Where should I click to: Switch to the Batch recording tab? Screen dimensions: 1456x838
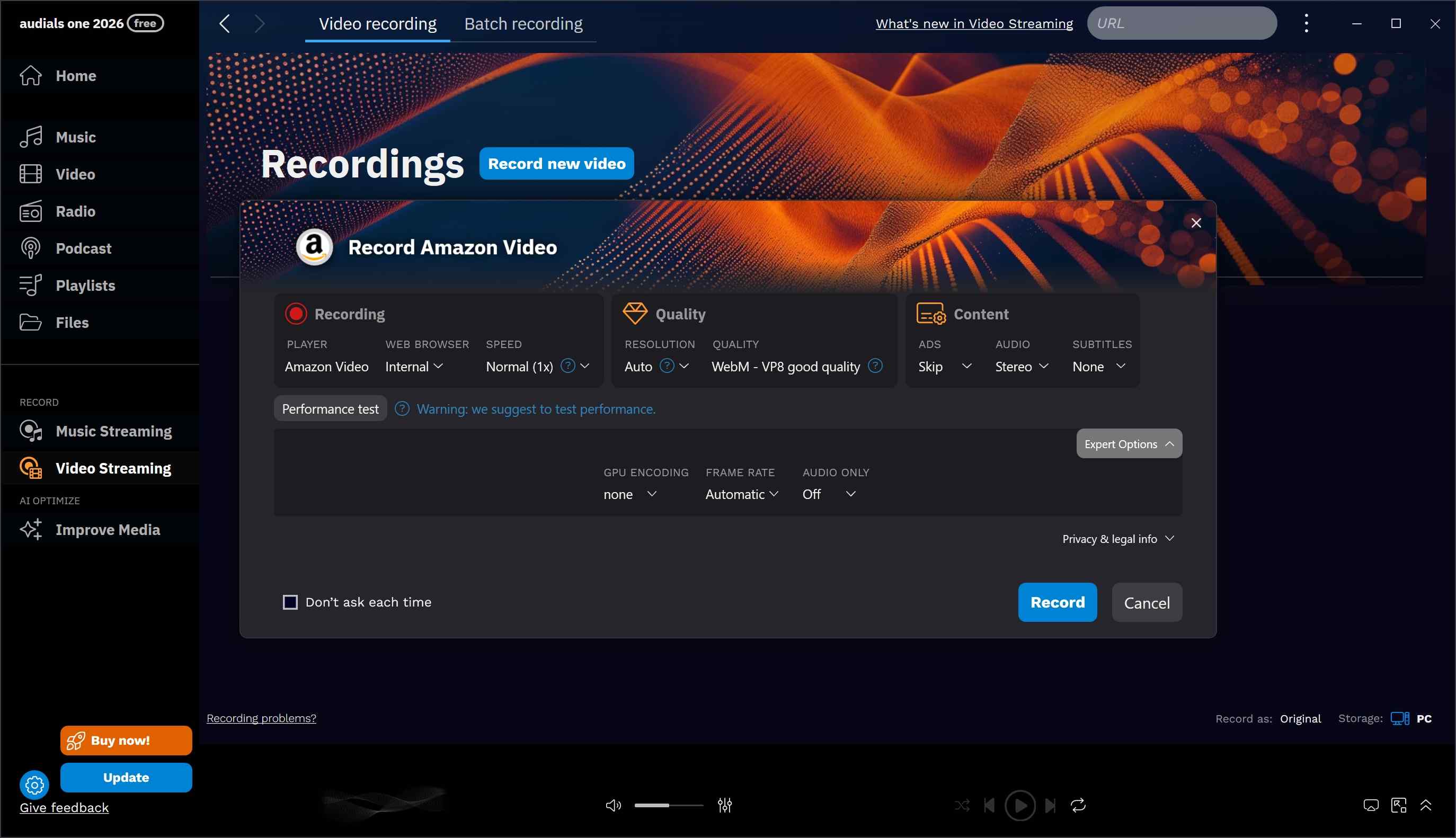pyautogui.click(x=523, y=24)
